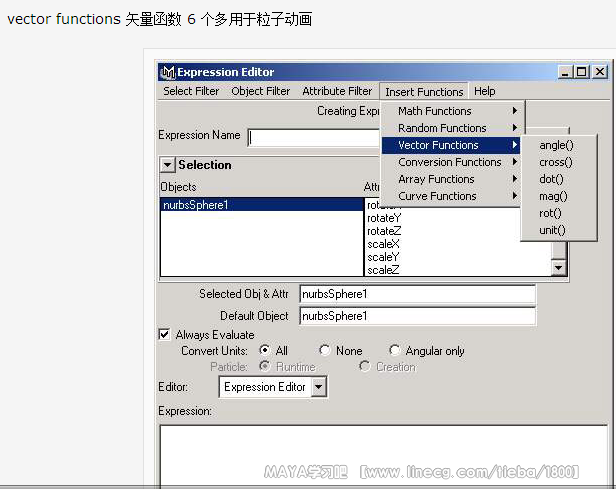Open the Select Filter menu
Viewport: 616px width, 489px height.
point(191,91)
